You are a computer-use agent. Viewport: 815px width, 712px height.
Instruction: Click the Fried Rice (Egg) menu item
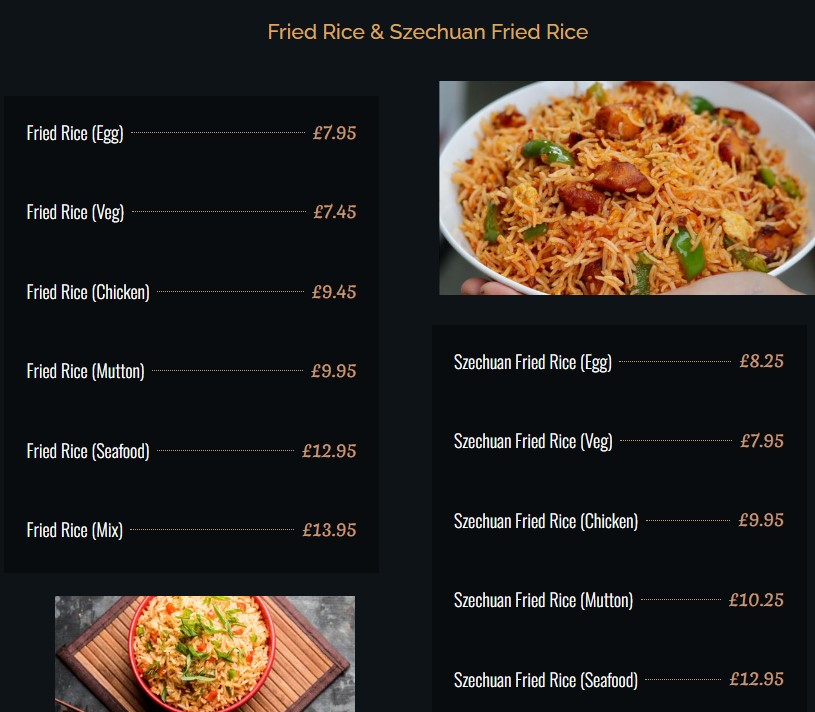pos(75,133)
